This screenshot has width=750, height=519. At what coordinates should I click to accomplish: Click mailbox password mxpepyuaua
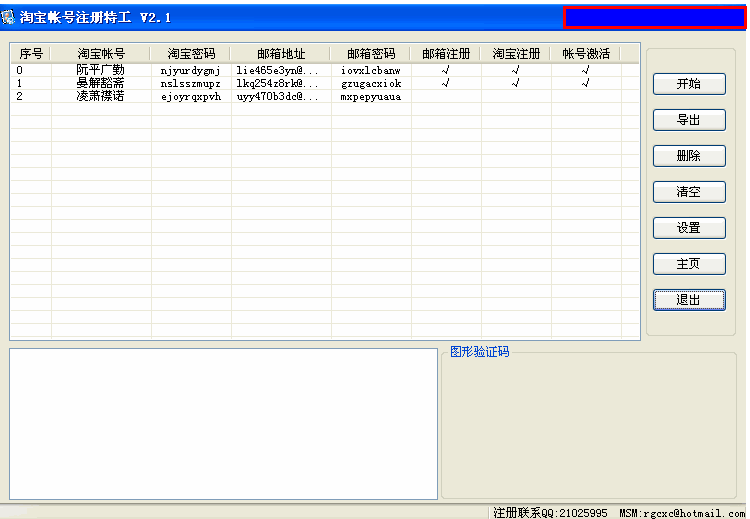(371, 97)
